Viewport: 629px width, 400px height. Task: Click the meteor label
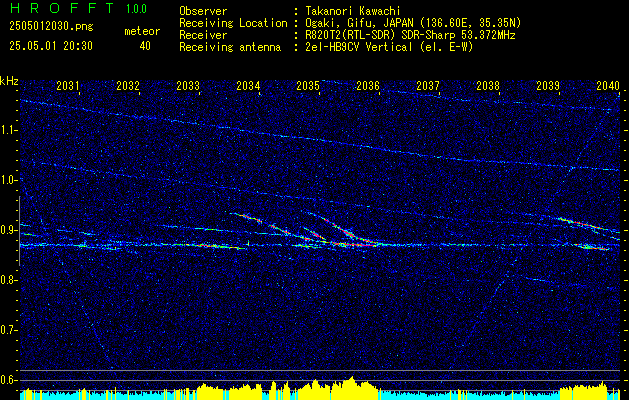[142, 31]
